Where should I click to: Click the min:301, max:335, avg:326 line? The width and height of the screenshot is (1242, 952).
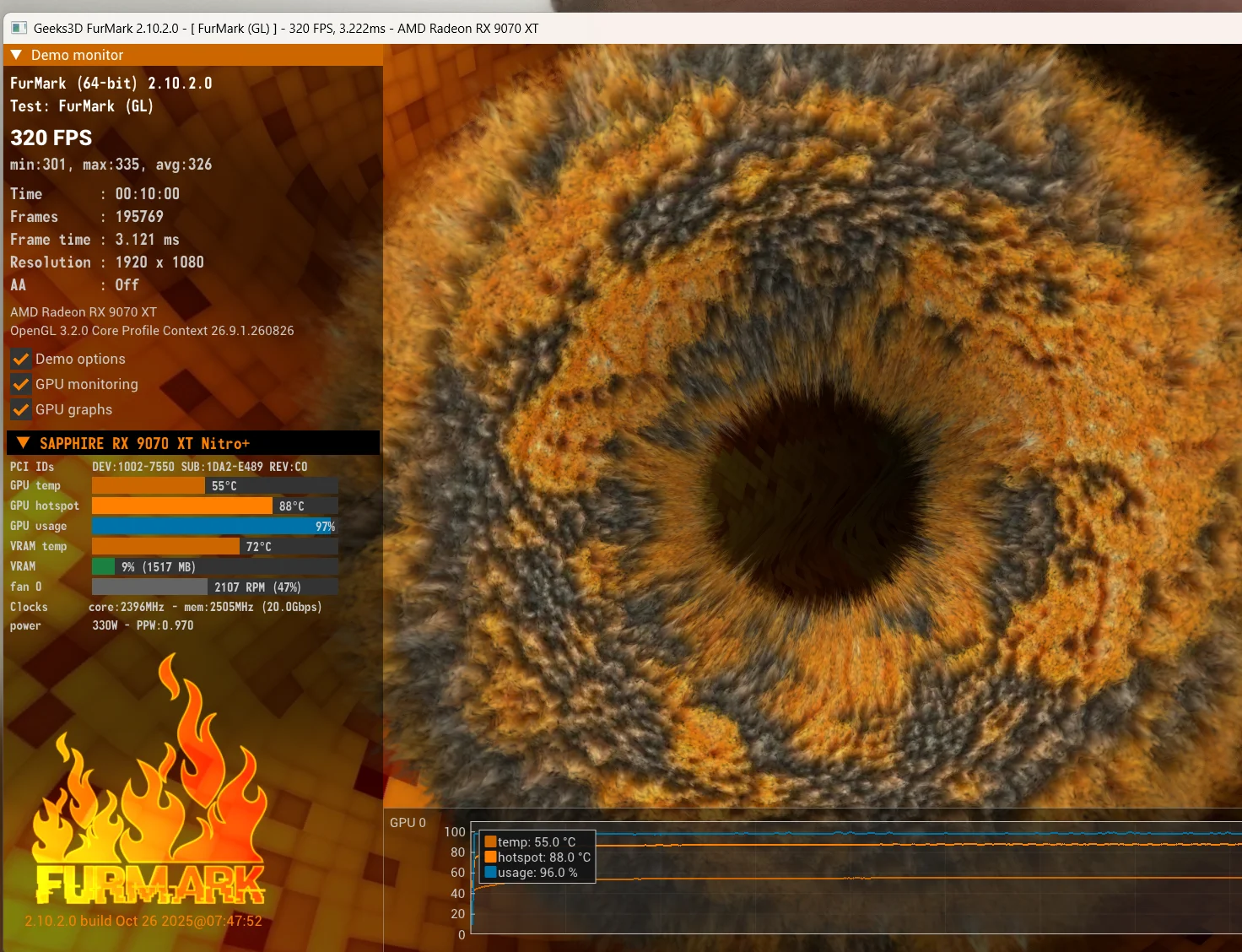point(111,165)
